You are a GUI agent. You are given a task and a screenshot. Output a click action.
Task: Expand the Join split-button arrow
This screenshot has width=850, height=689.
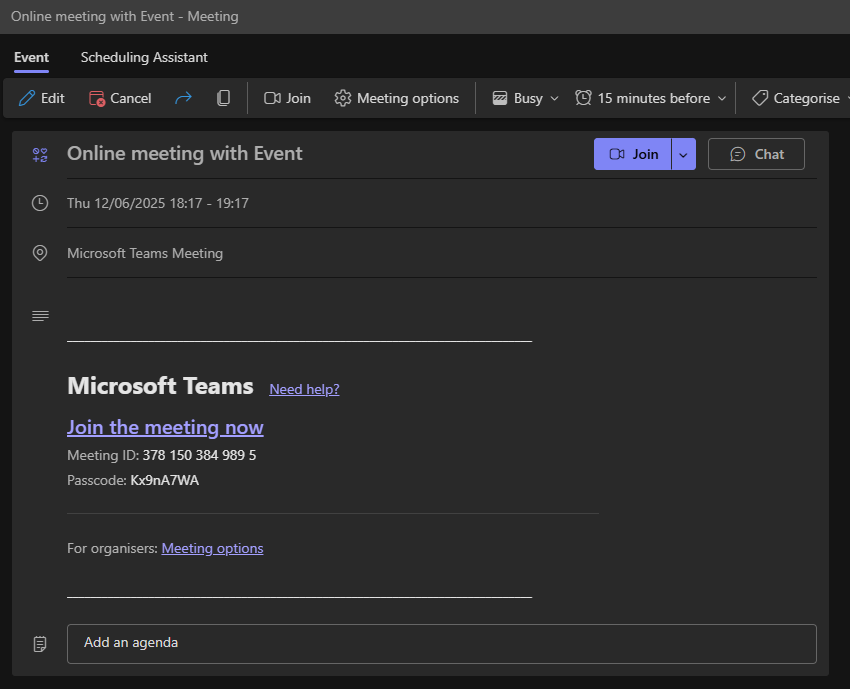(x=684, y=154)
